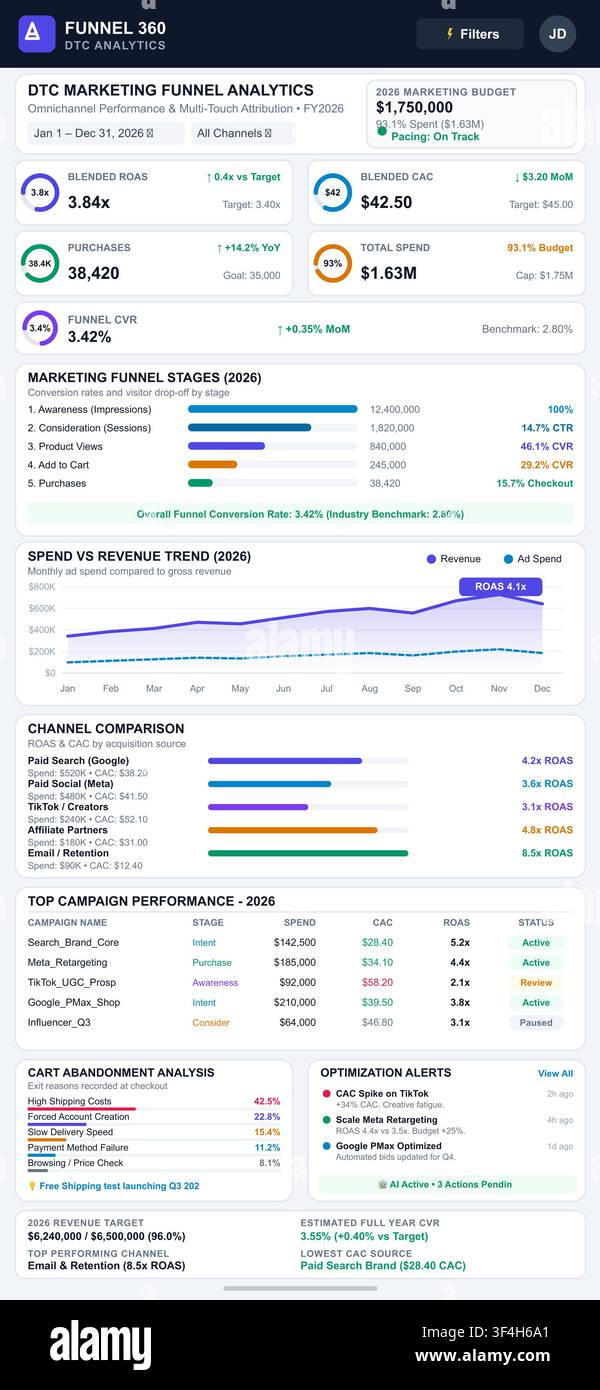Click Active badge for Search_Brand_Core
600x1390 pixels.
pos(536,942)
